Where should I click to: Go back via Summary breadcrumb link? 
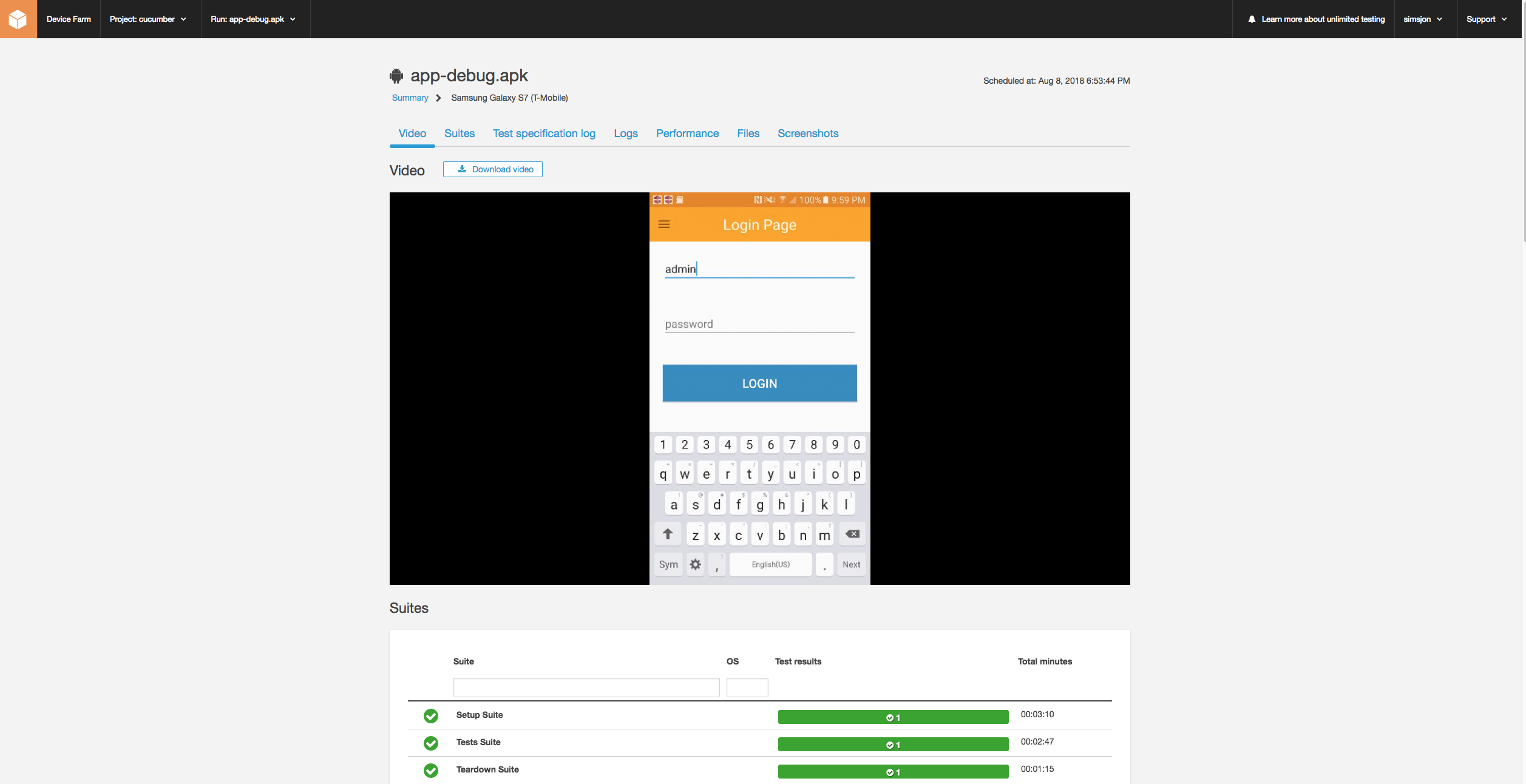(x=410, y=98)
